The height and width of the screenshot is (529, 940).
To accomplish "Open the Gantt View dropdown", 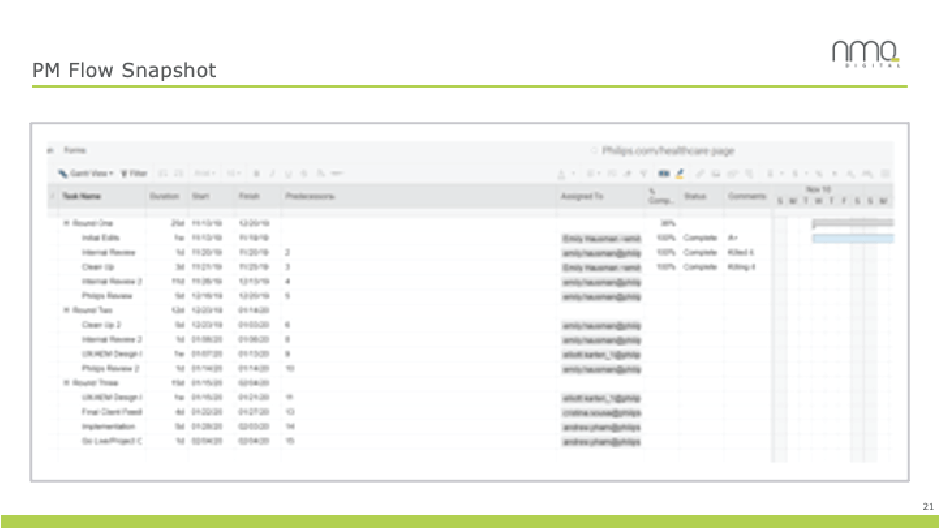I will [86, 173].
